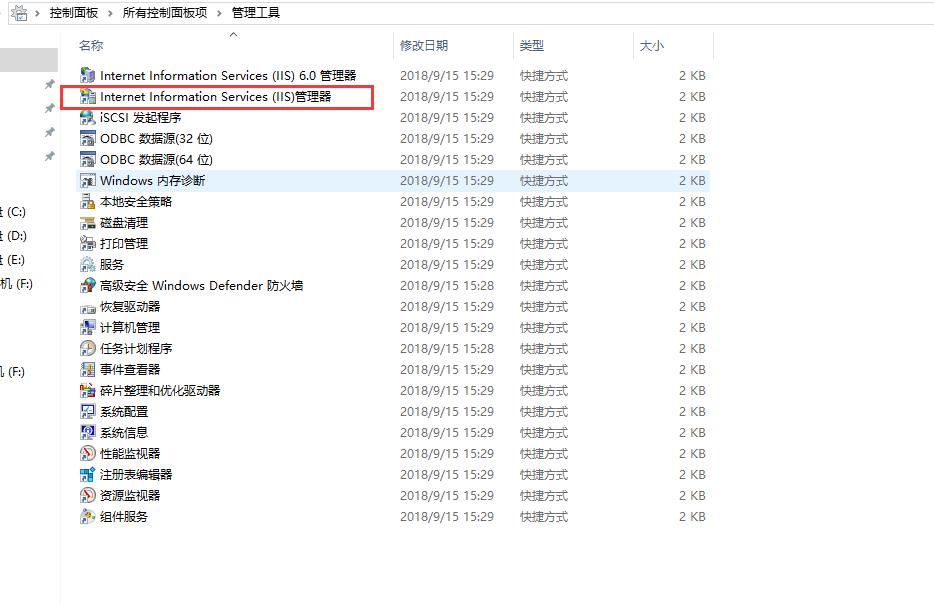Select the IIS 6.0 管理器 icon
Image resolution: width=934 pixels, height=605 pixels.
[88, 76]
